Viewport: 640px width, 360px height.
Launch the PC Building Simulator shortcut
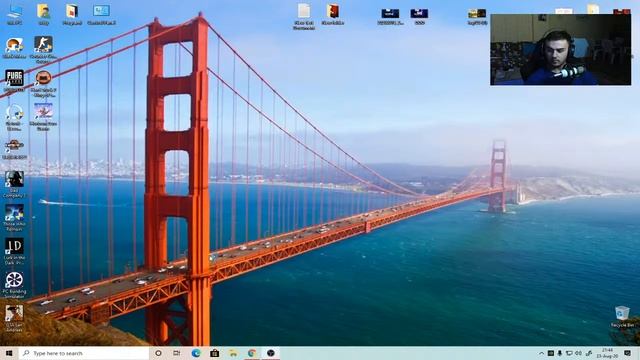click(14, 285)
